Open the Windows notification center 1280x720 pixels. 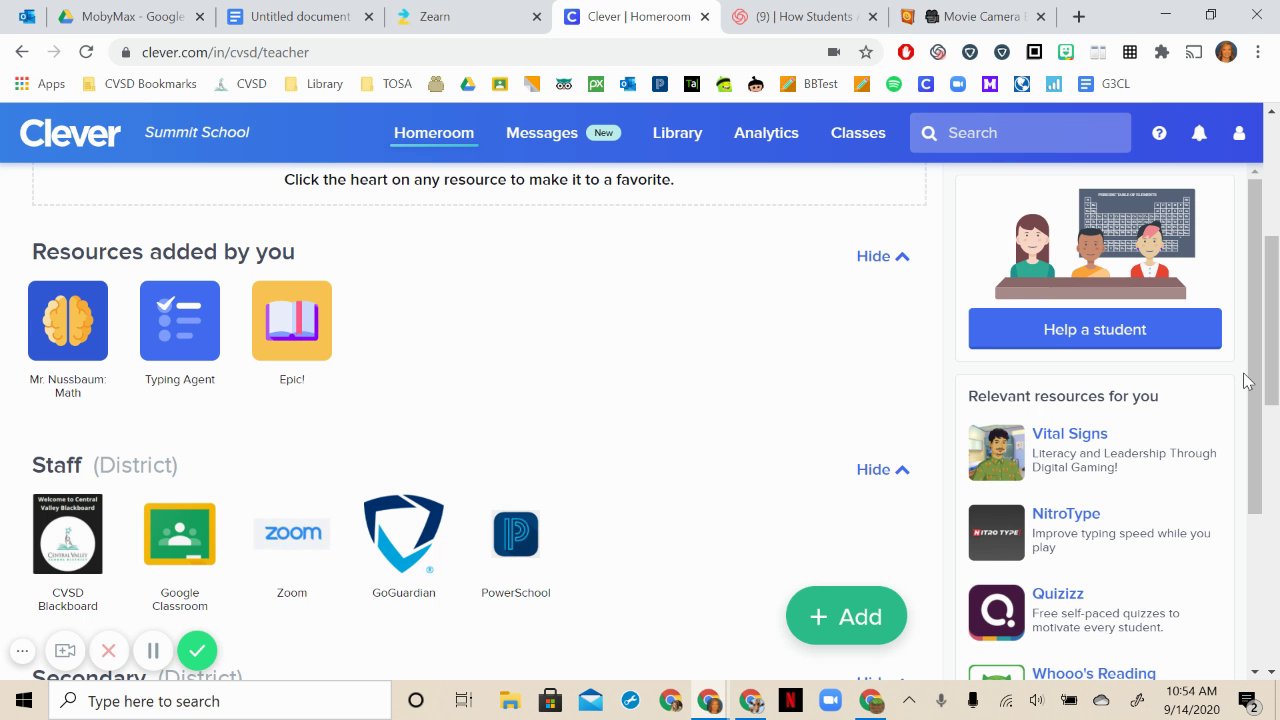pyautogui.click(x=1248, y=700)
